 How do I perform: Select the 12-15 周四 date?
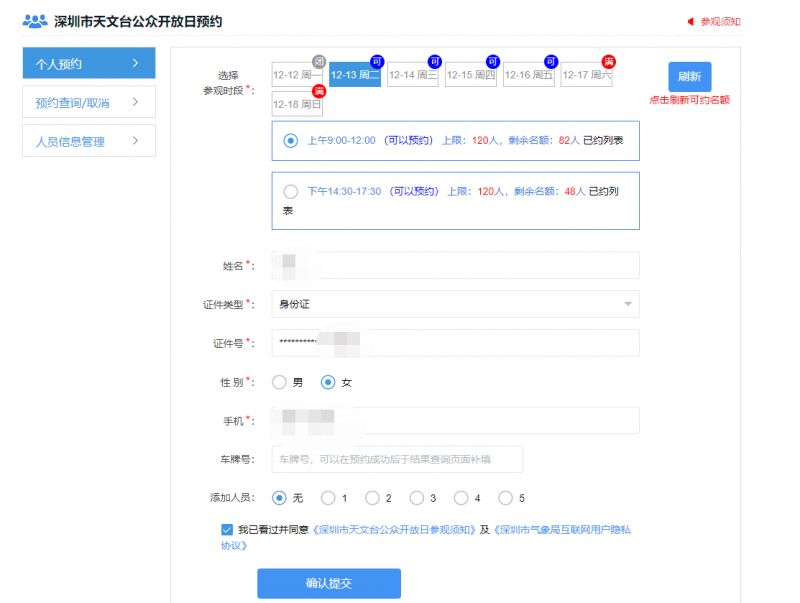pos(471,76)
